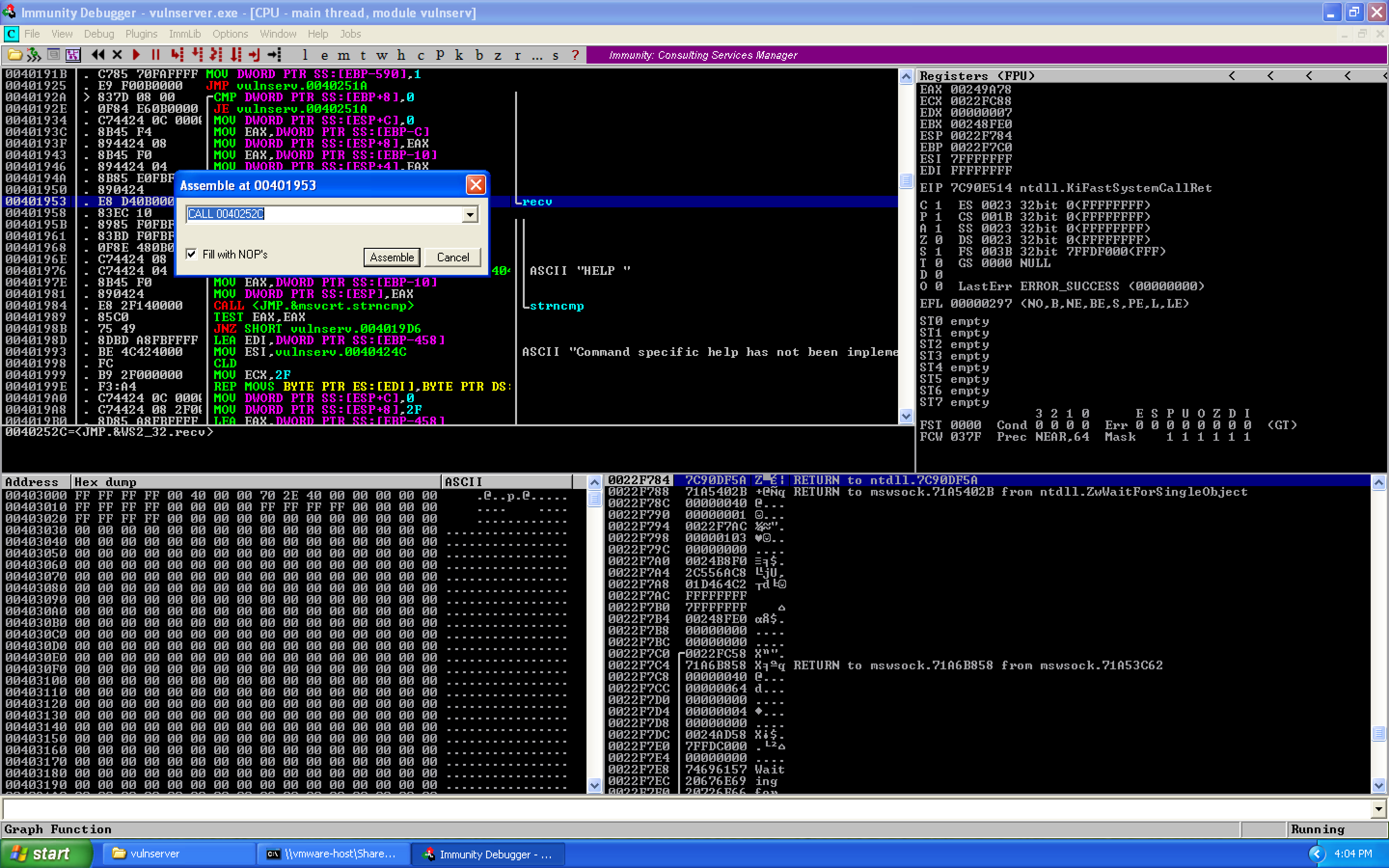Image resolution: width=1389 pixels, height=868 pixels.
Task: Open the Memory map via the 'm' icon
Action: point(344,54)
